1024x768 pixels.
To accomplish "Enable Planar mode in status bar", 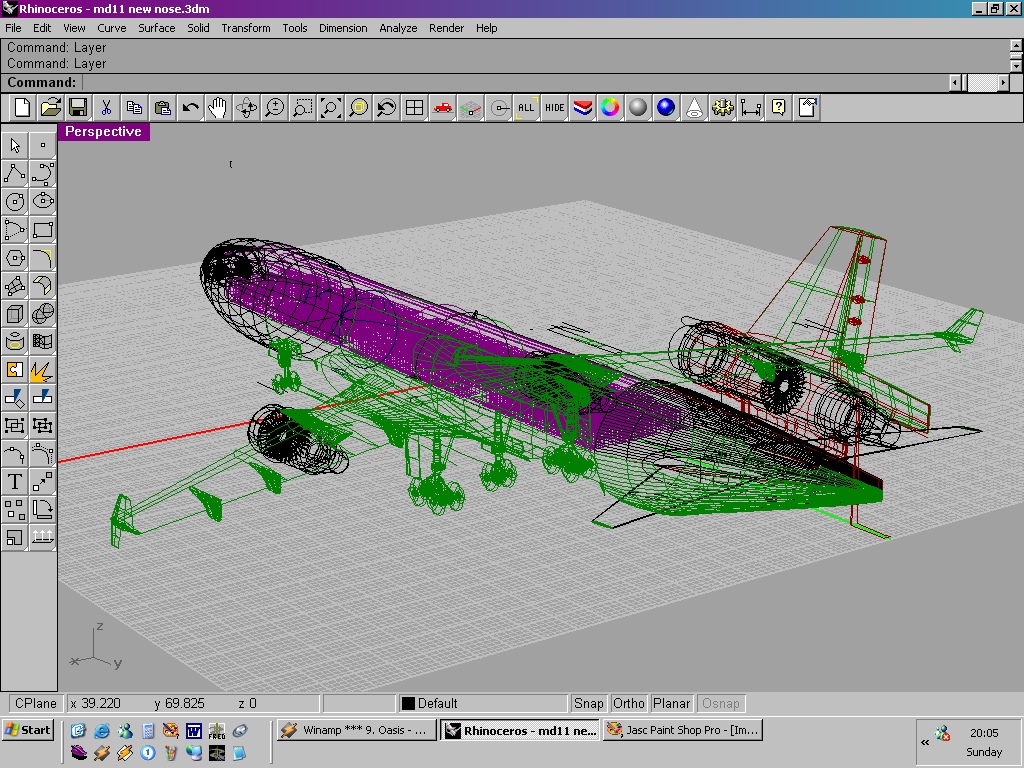I will click(671, 703).
